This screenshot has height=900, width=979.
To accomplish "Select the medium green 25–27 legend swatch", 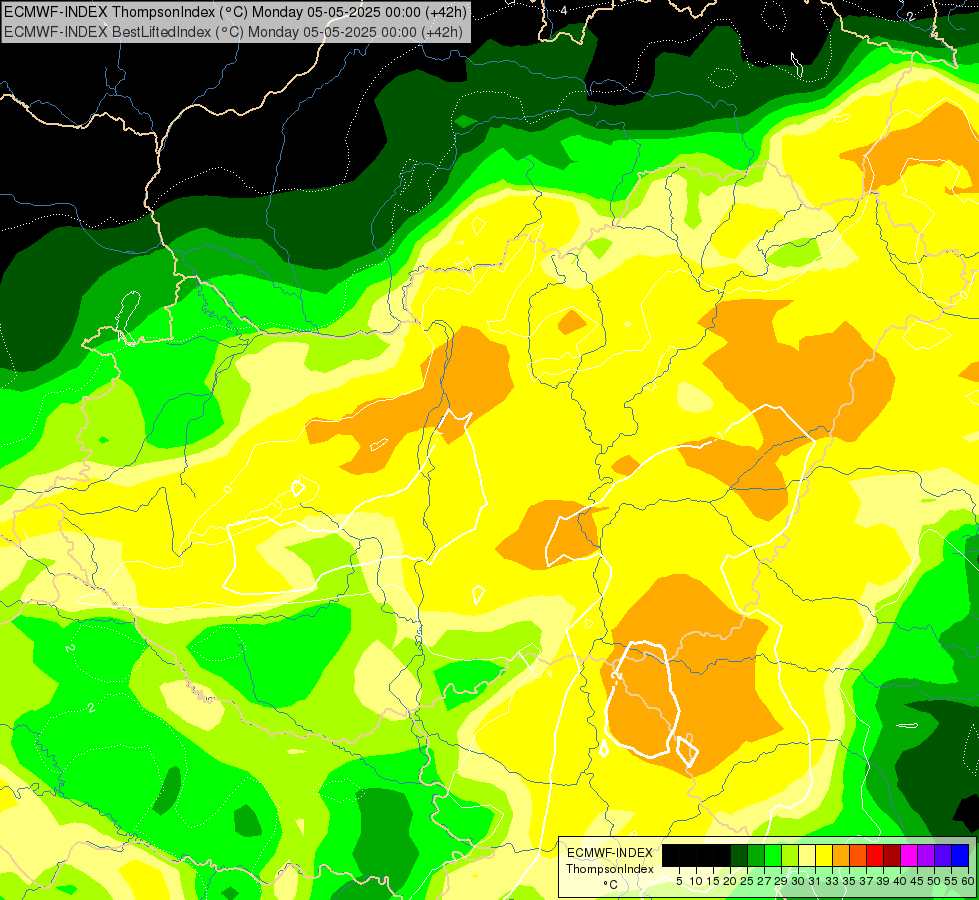I will (756, 855).
